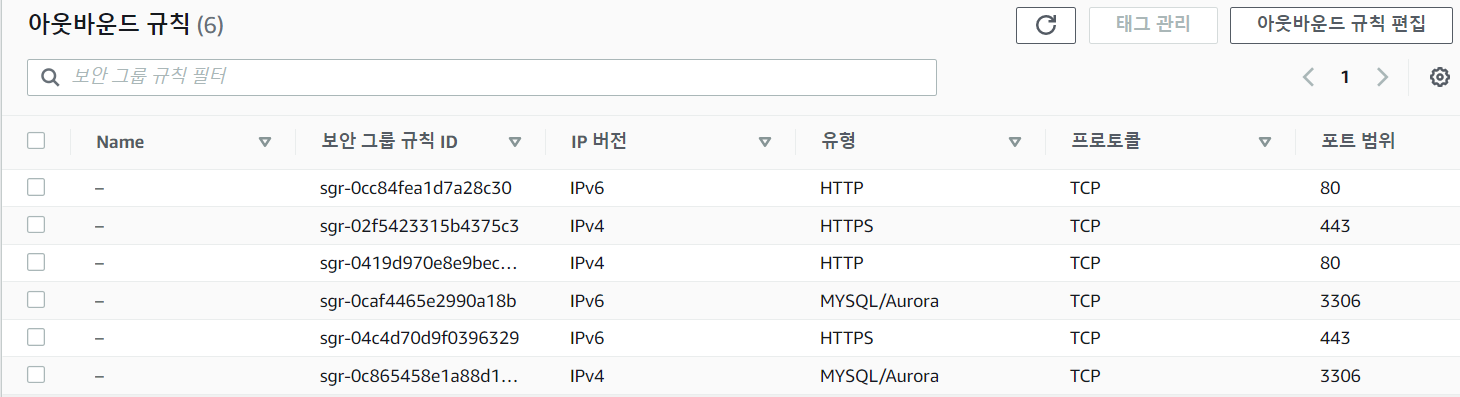The height and width of the screenshot is (397, 1460).
Task: Sort by IP 버전 column arrow
Action: tap(765, 142)
